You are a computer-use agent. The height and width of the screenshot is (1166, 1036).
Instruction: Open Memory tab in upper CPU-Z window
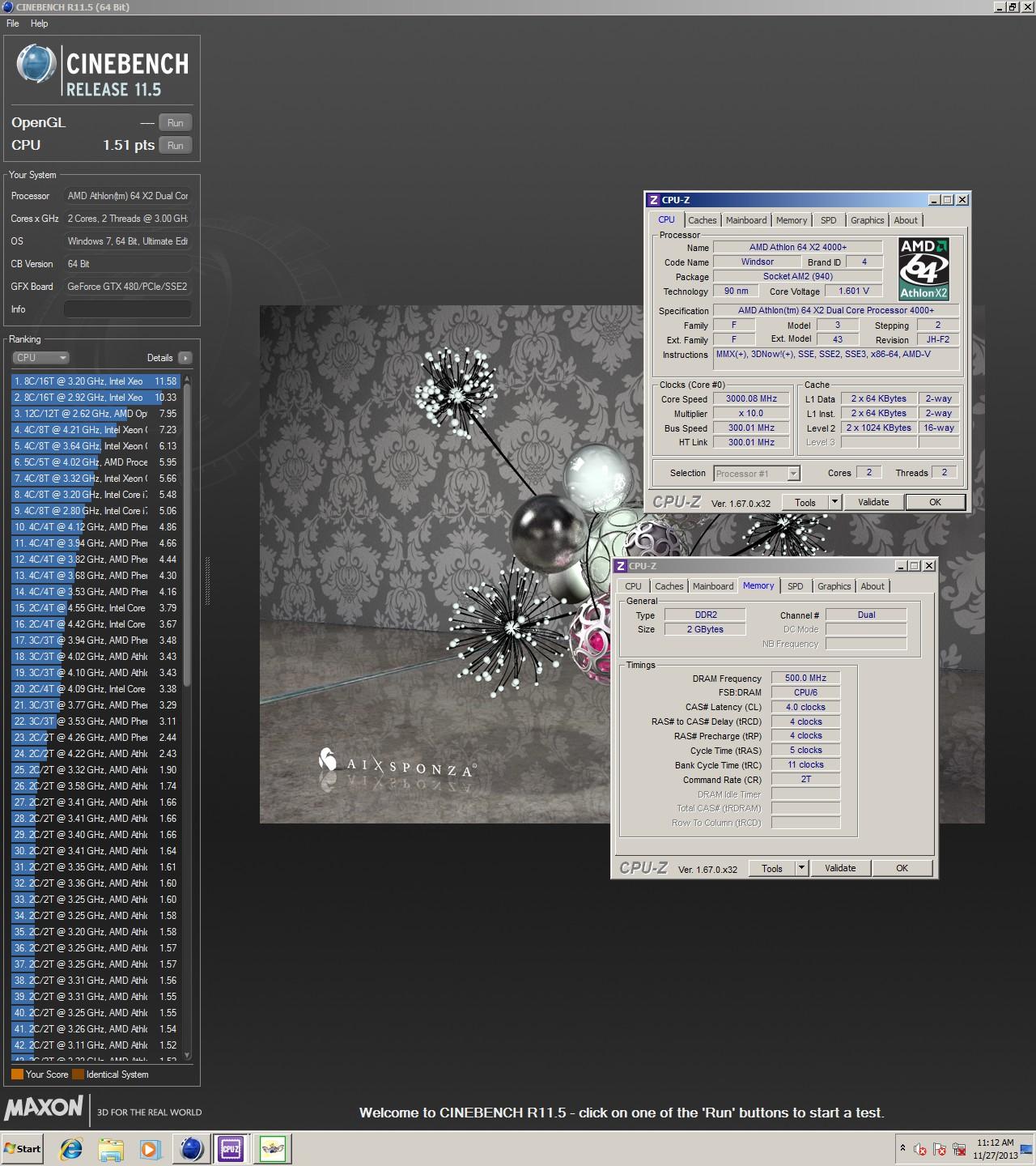click(792, 220)
